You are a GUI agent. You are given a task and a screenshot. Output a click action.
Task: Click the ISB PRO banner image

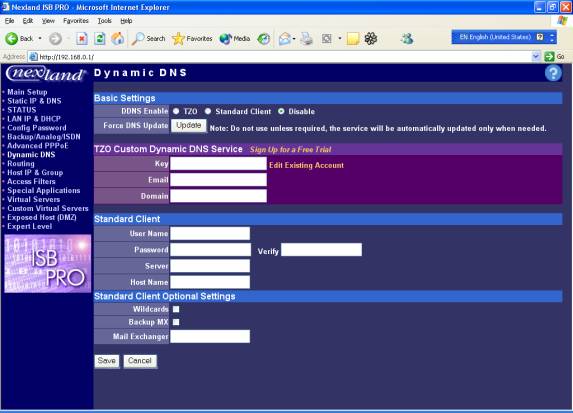pyautogui.click(x=48, y=264)
